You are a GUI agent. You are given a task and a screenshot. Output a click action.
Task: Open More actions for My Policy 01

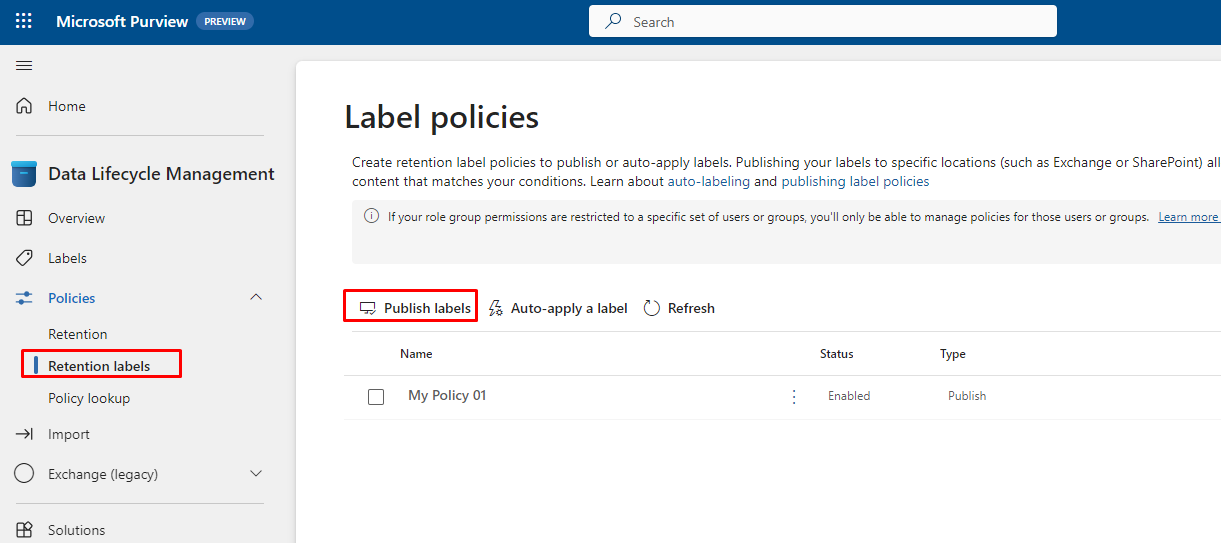pyautogui.click(x=794, y=397)
